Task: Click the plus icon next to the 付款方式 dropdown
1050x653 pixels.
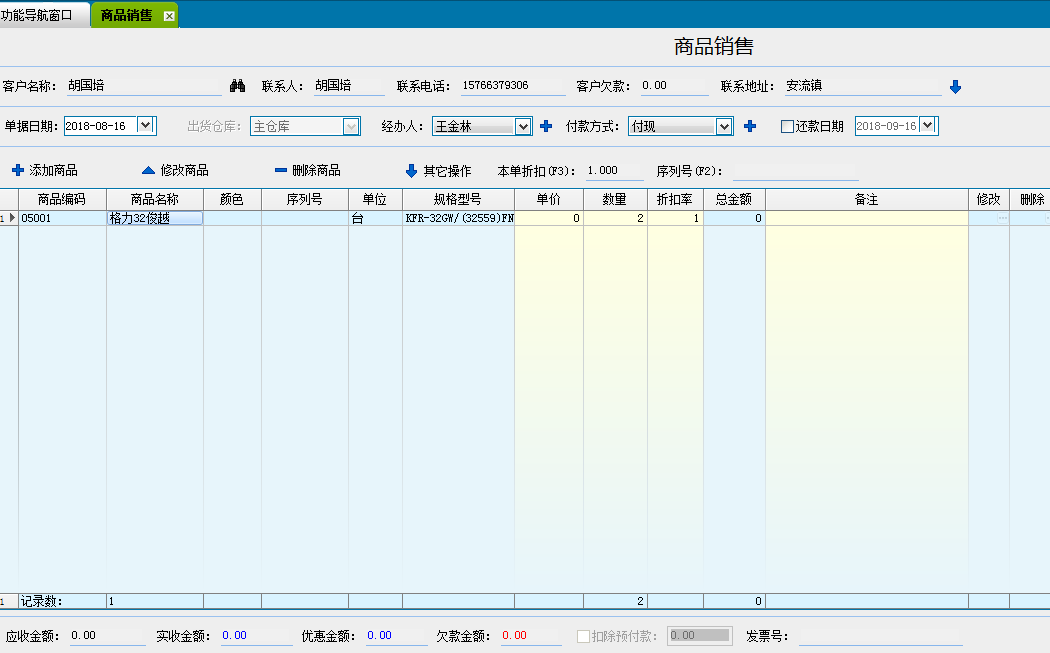Action: click(750, 126)
